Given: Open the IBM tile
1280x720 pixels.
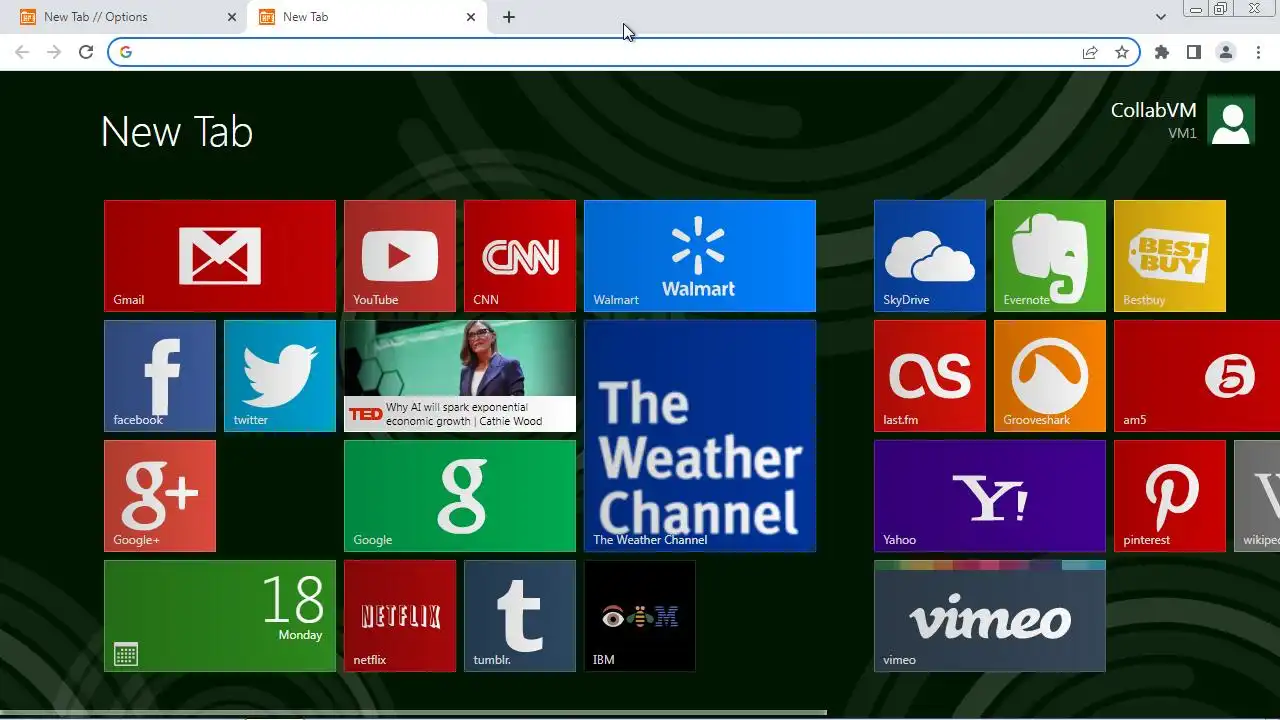Looking at the screenshot, I should [640, 616].
